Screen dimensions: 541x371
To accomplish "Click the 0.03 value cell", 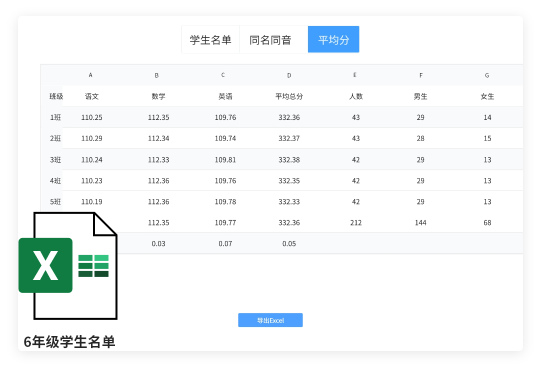I will click(159, 244).
